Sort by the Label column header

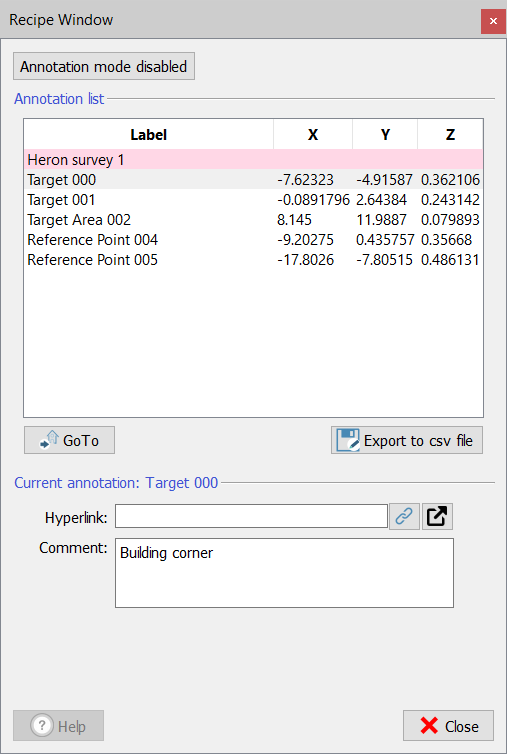pyautogui.click(x=149, y=135)
